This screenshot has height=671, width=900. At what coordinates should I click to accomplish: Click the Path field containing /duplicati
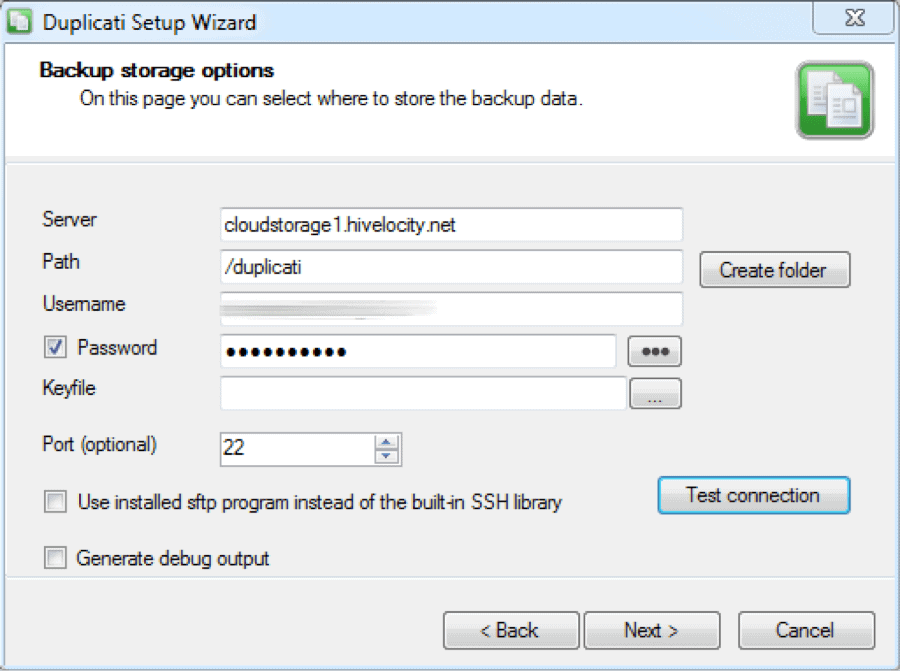point(451,267)
